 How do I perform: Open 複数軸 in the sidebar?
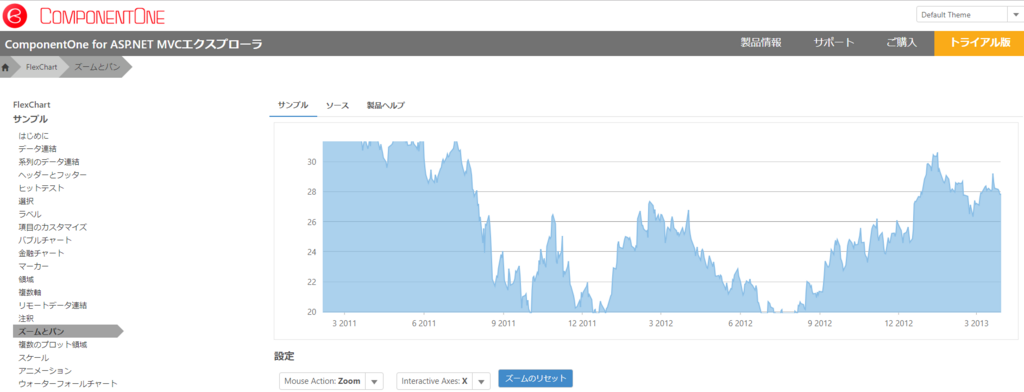(30, 293)
